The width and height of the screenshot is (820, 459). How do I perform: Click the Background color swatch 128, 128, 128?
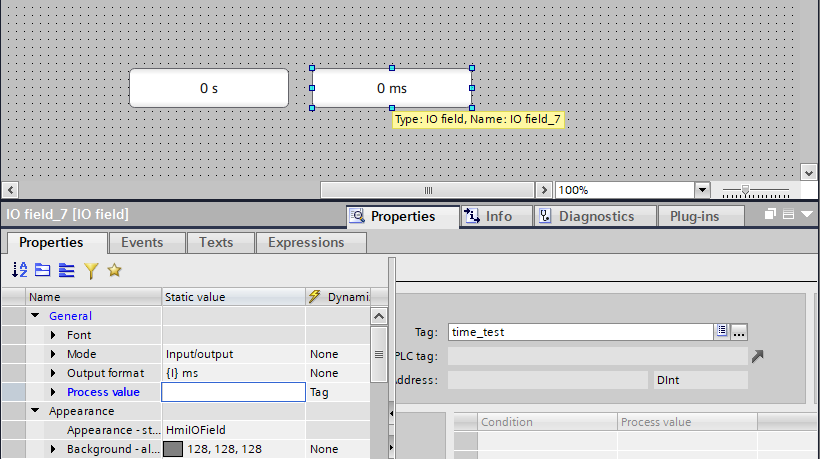(173, 449)
